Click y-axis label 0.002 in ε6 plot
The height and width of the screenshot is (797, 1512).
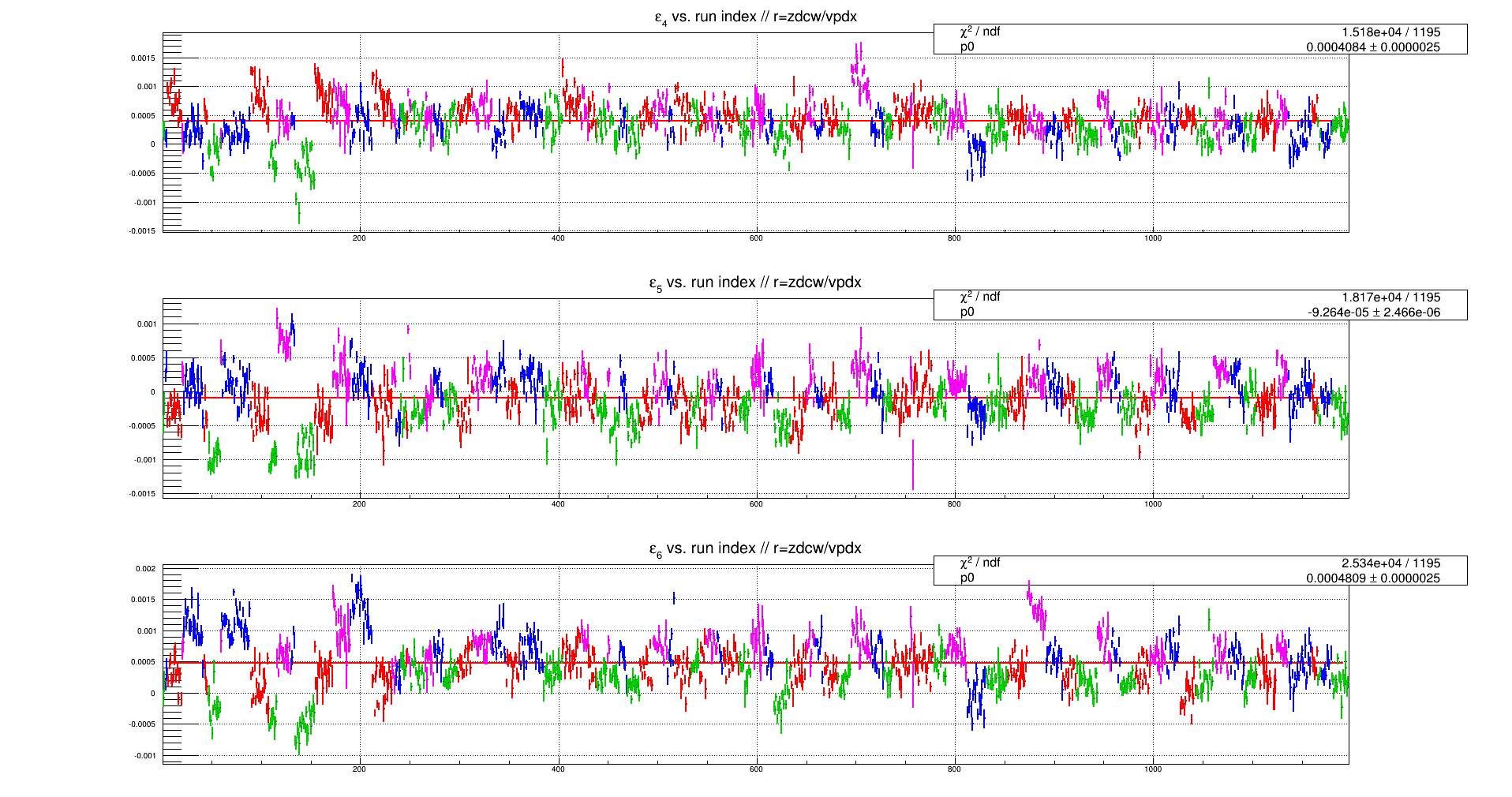click(146, 569)
